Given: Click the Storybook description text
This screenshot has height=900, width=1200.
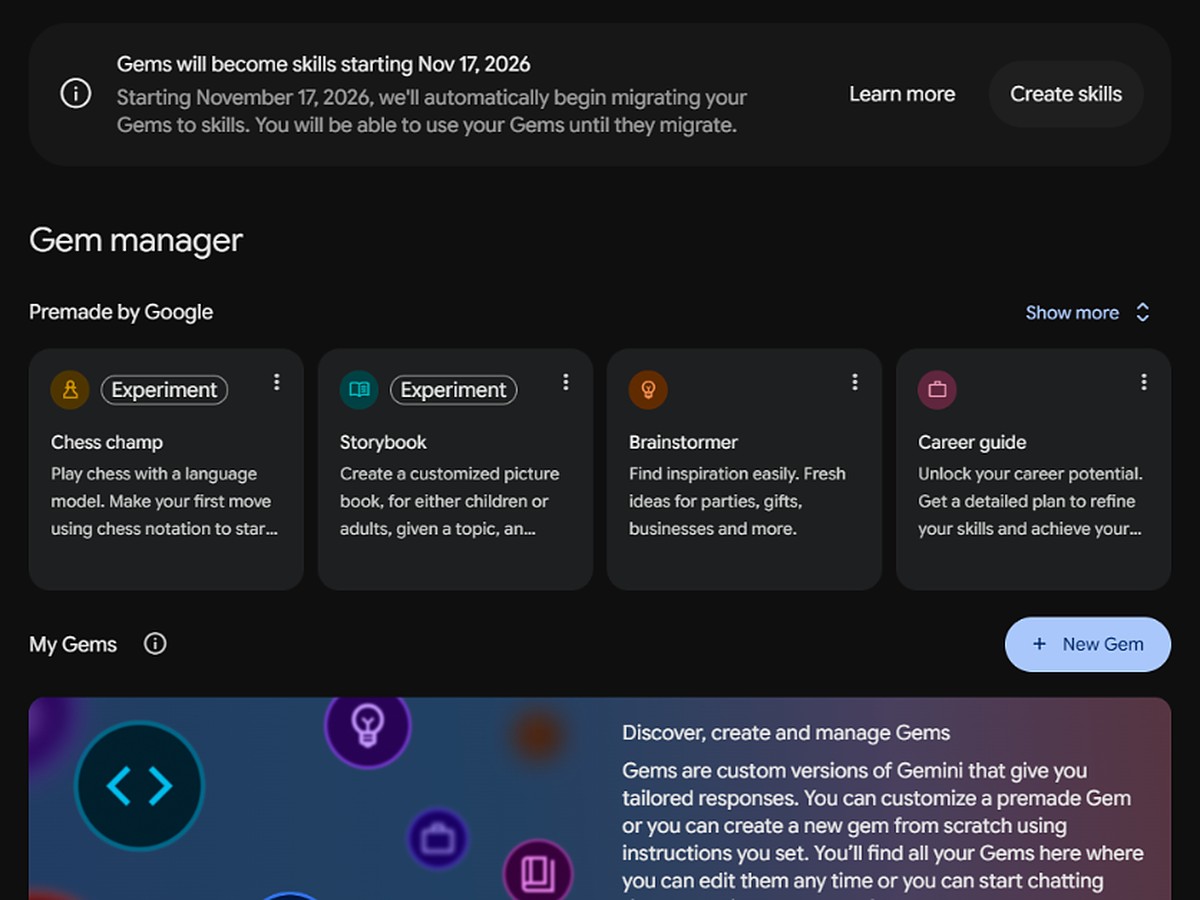Looking at the screenshot, I should (450, 502).
